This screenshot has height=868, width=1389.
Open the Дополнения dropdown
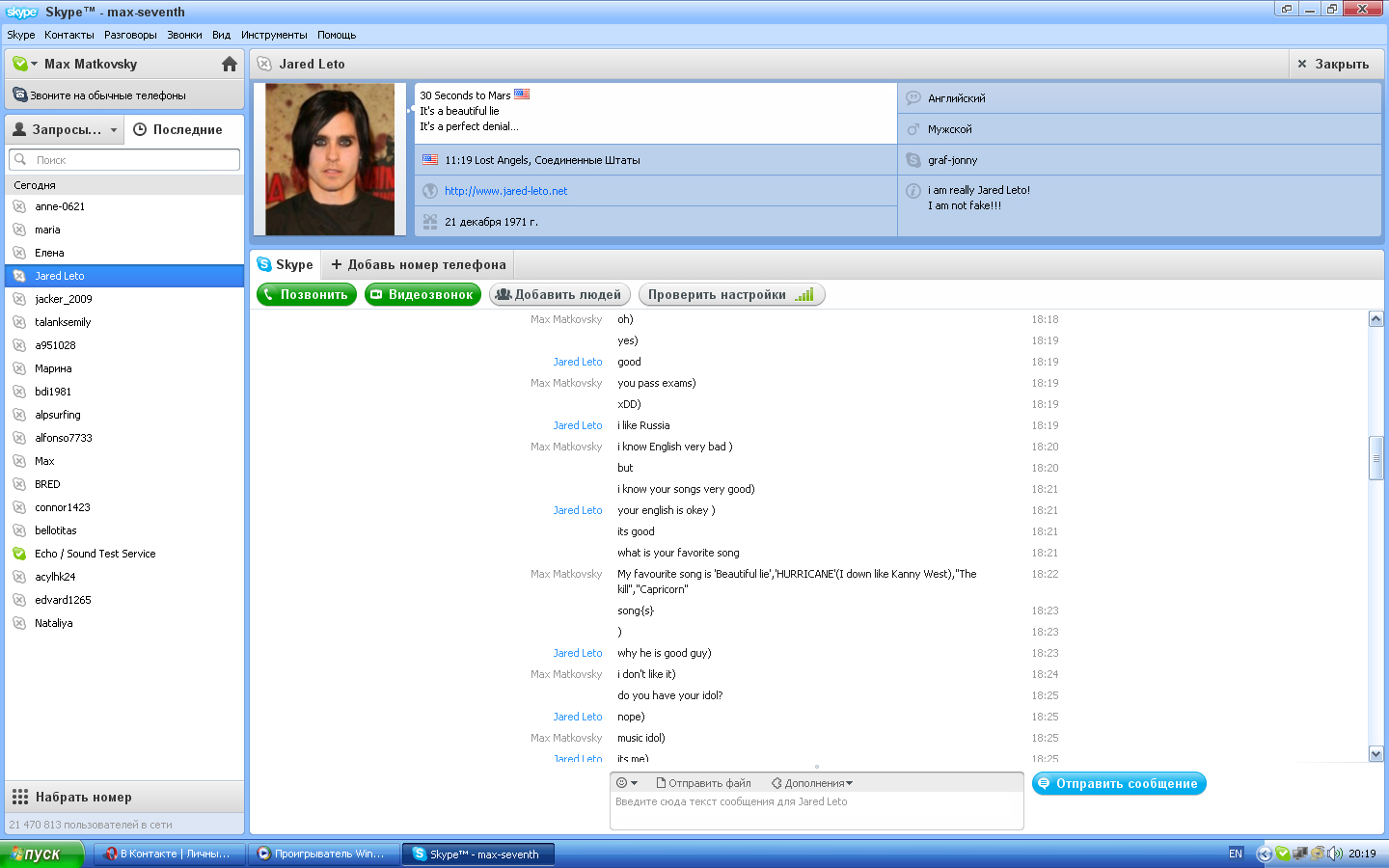coord(812,783)
